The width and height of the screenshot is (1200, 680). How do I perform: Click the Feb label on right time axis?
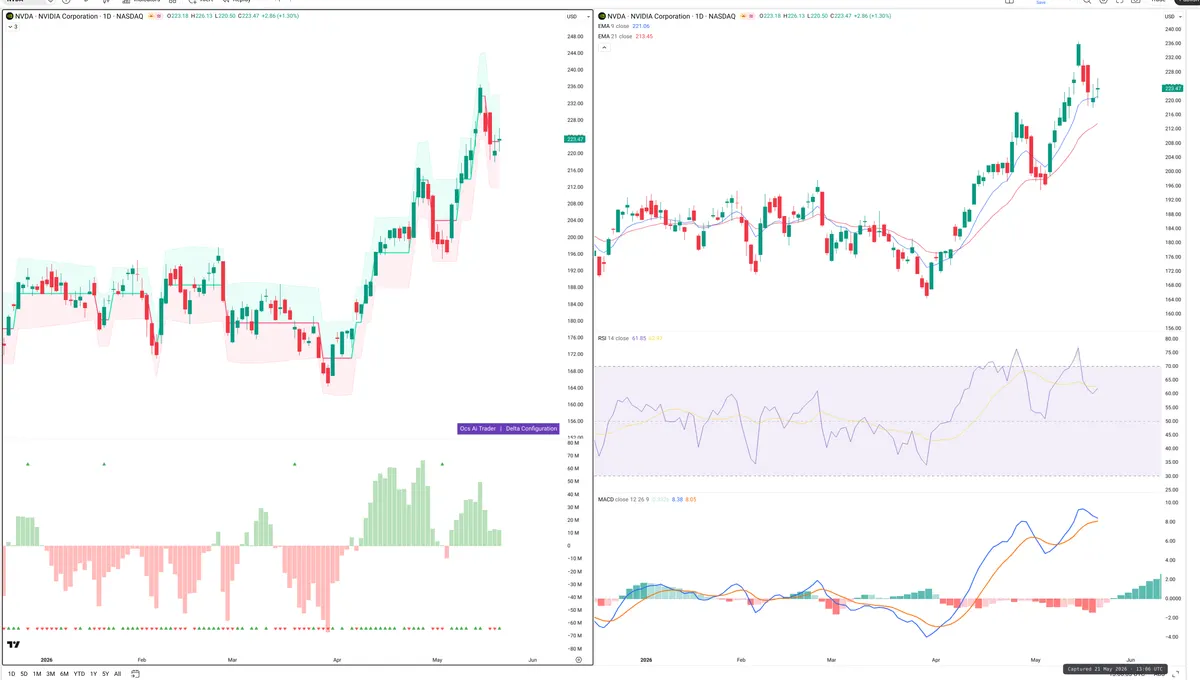(741, 660)
